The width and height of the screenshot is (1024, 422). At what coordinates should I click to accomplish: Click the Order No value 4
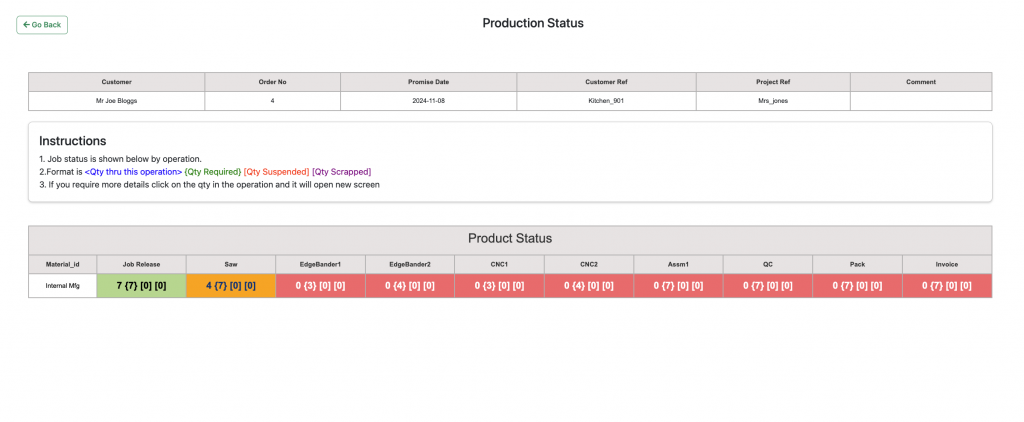coord(272,101)
